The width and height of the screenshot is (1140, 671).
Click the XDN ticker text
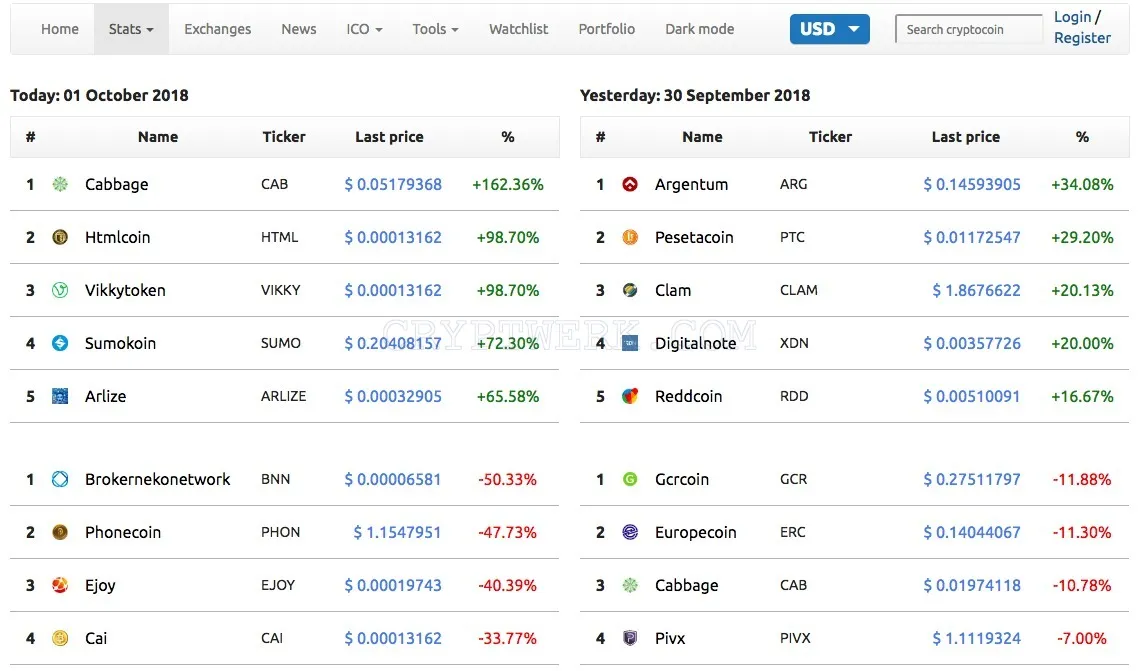pos(794,343)
